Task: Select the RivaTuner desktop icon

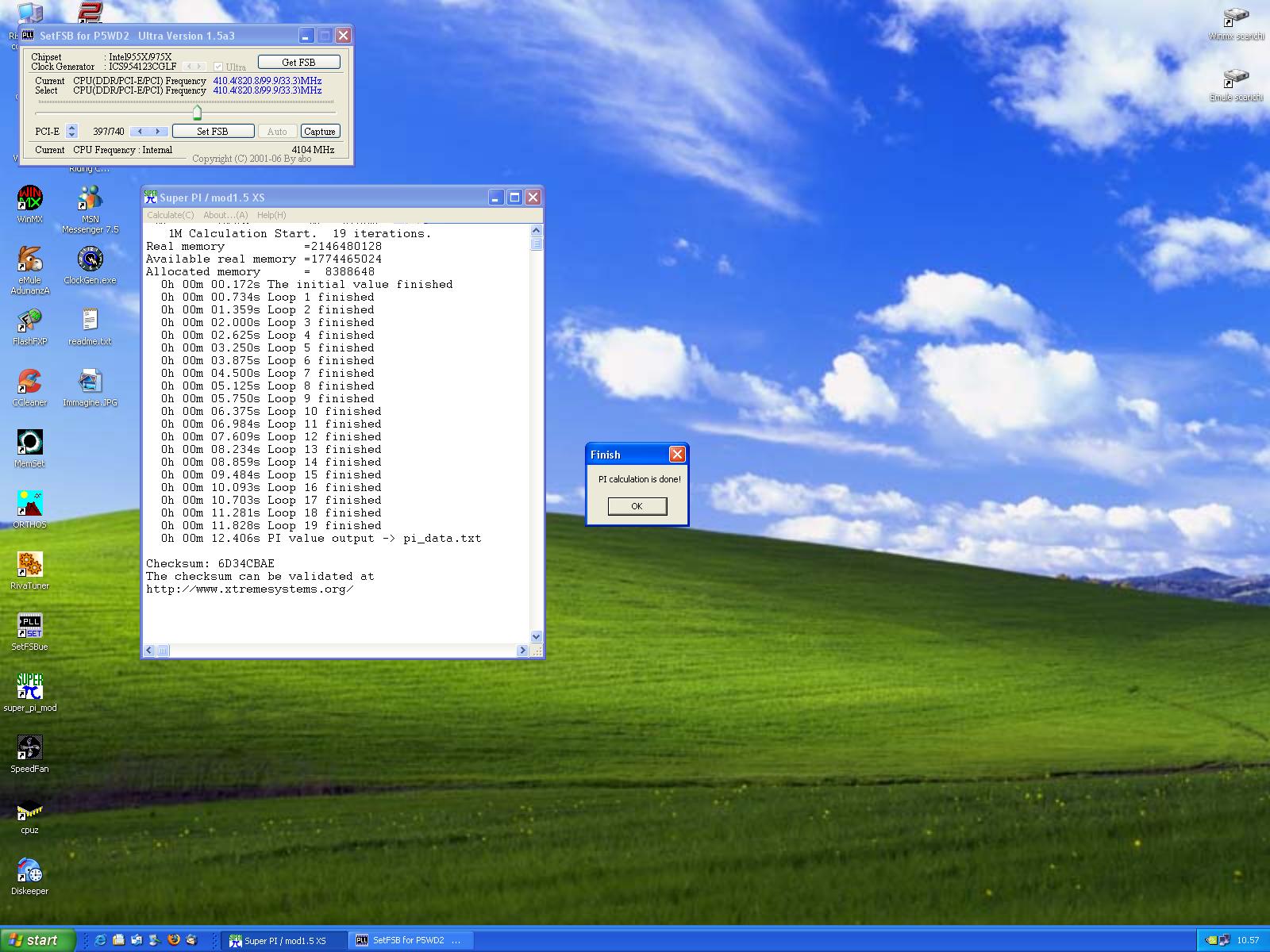Action: (30, 570)
